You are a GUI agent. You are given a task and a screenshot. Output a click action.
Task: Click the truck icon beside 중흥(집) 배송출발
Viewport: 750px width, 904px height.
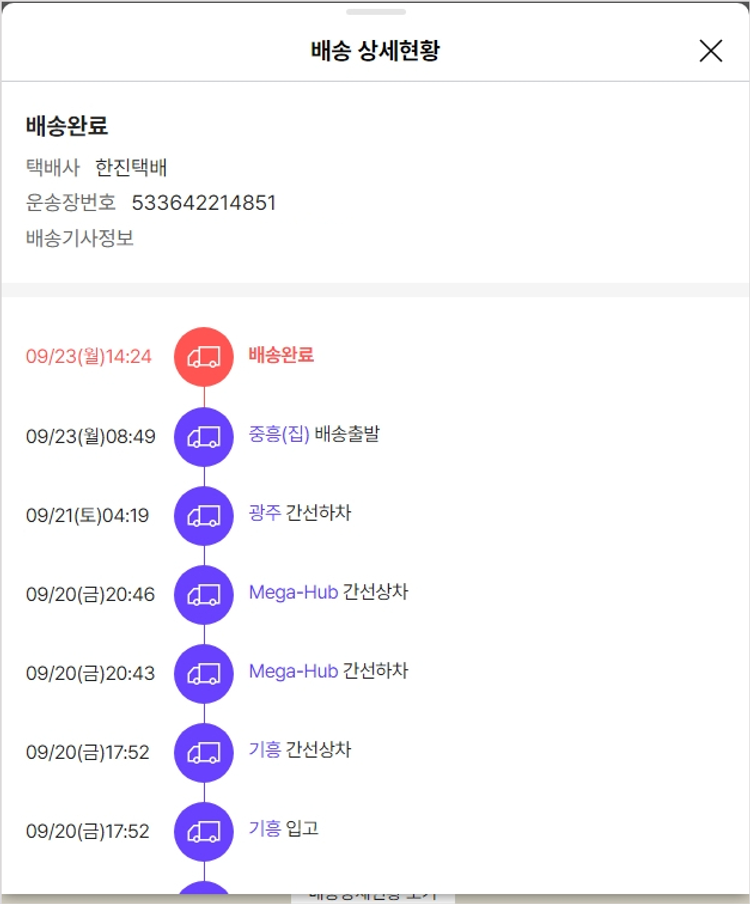pyautogui.click(x=204, y=436)
